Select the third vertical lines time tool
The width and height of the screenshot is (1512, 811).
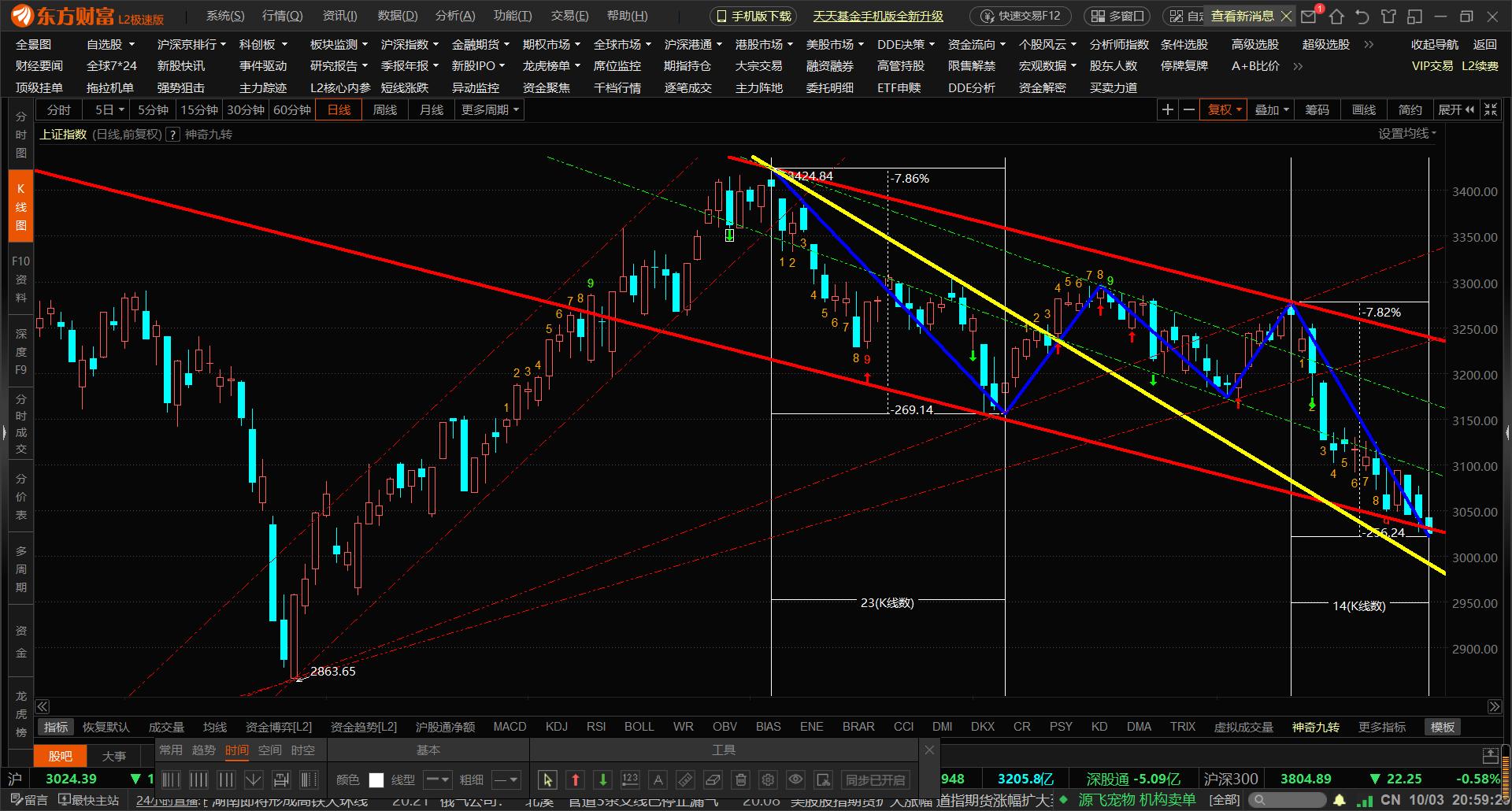click(226, 780)
